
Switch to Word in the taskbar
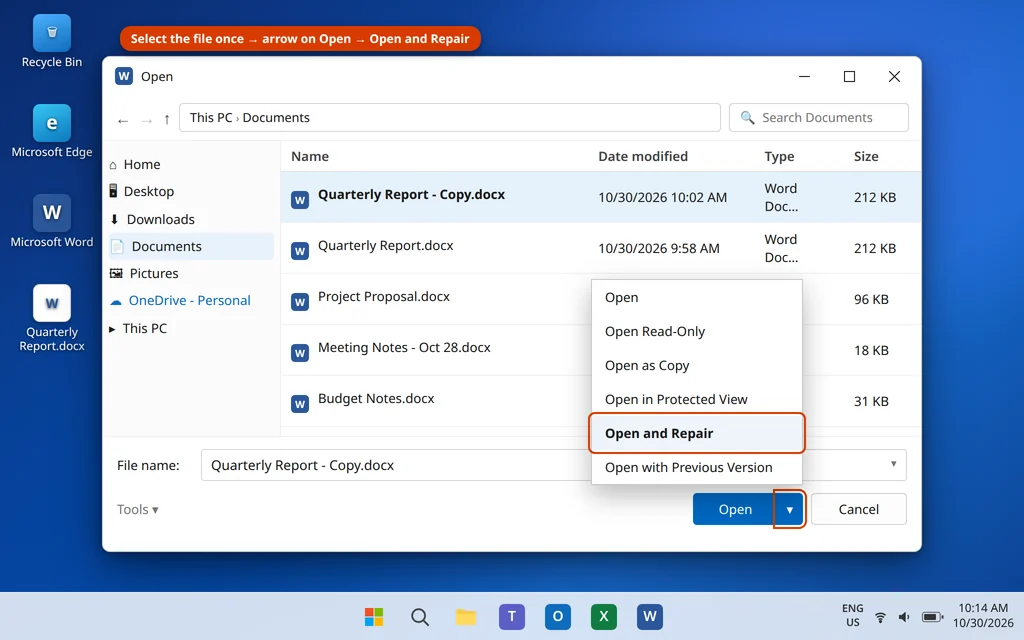pyautogui.click(x=650, y=616)
